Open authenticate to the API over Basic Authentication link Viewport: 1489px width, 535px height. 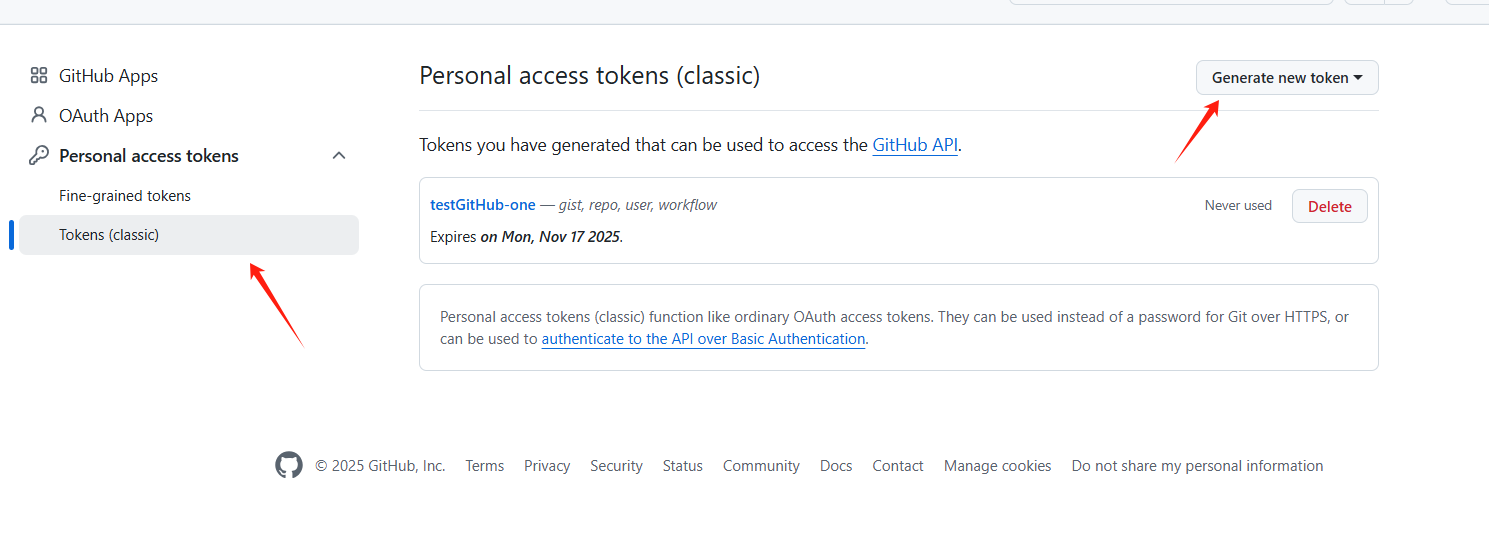pyautogui.click(x=703, y=339)
